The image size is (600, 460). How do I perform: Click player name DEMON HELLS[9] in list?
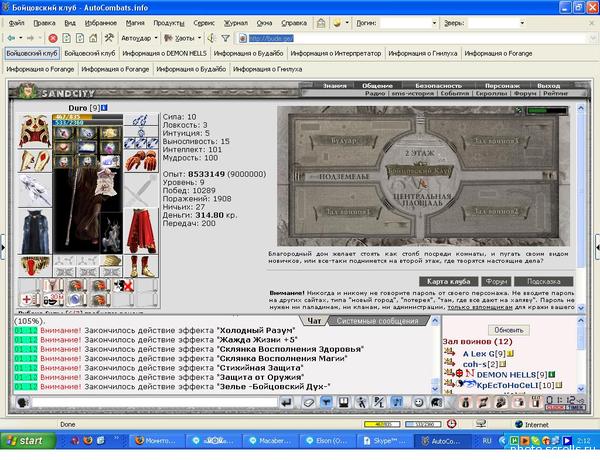pyautogui.click(x=512, y=375)
